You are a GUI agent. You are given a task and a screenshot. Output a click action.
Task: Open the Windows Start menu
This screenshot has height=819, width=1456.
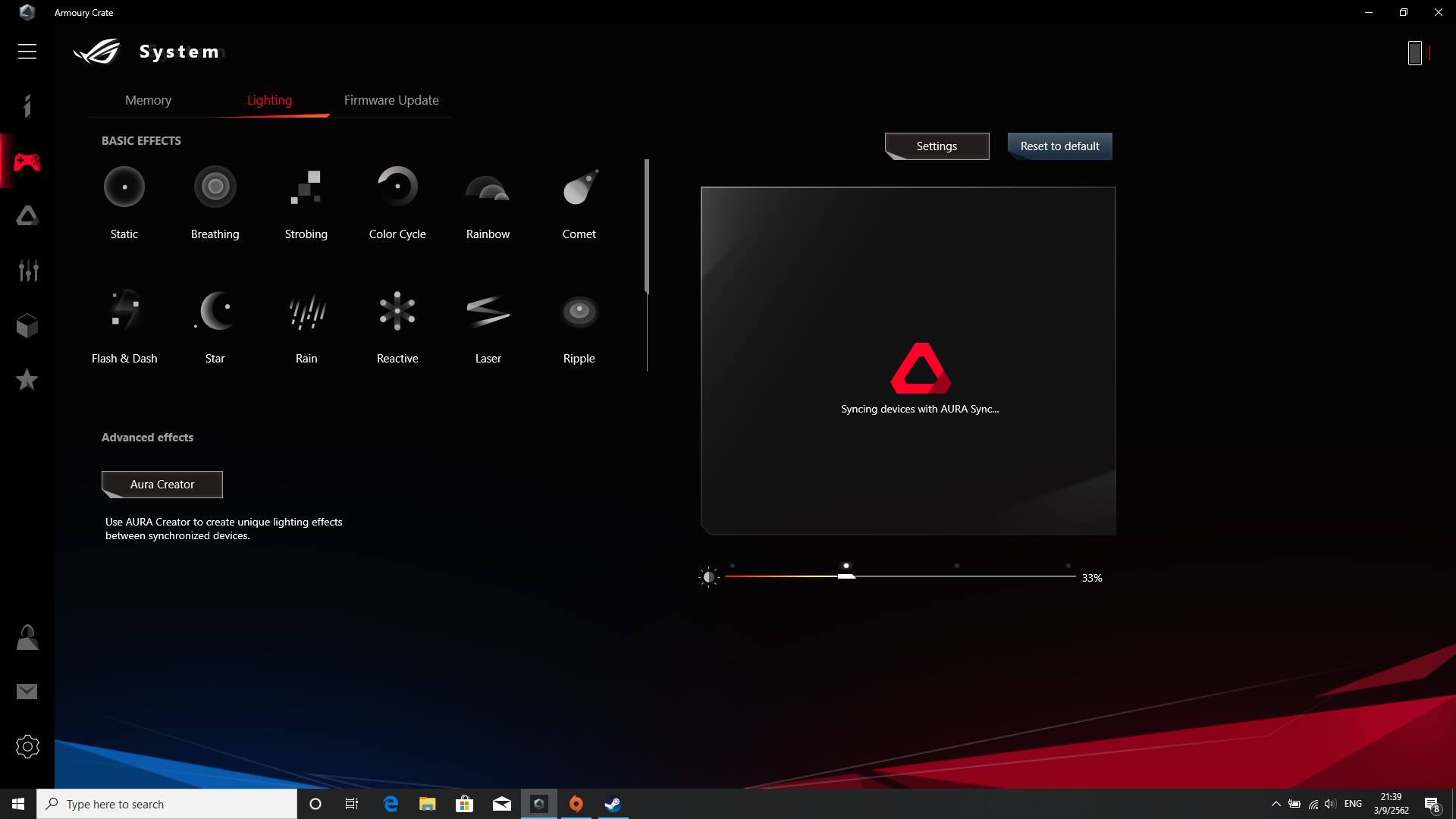tap(18, 804)
